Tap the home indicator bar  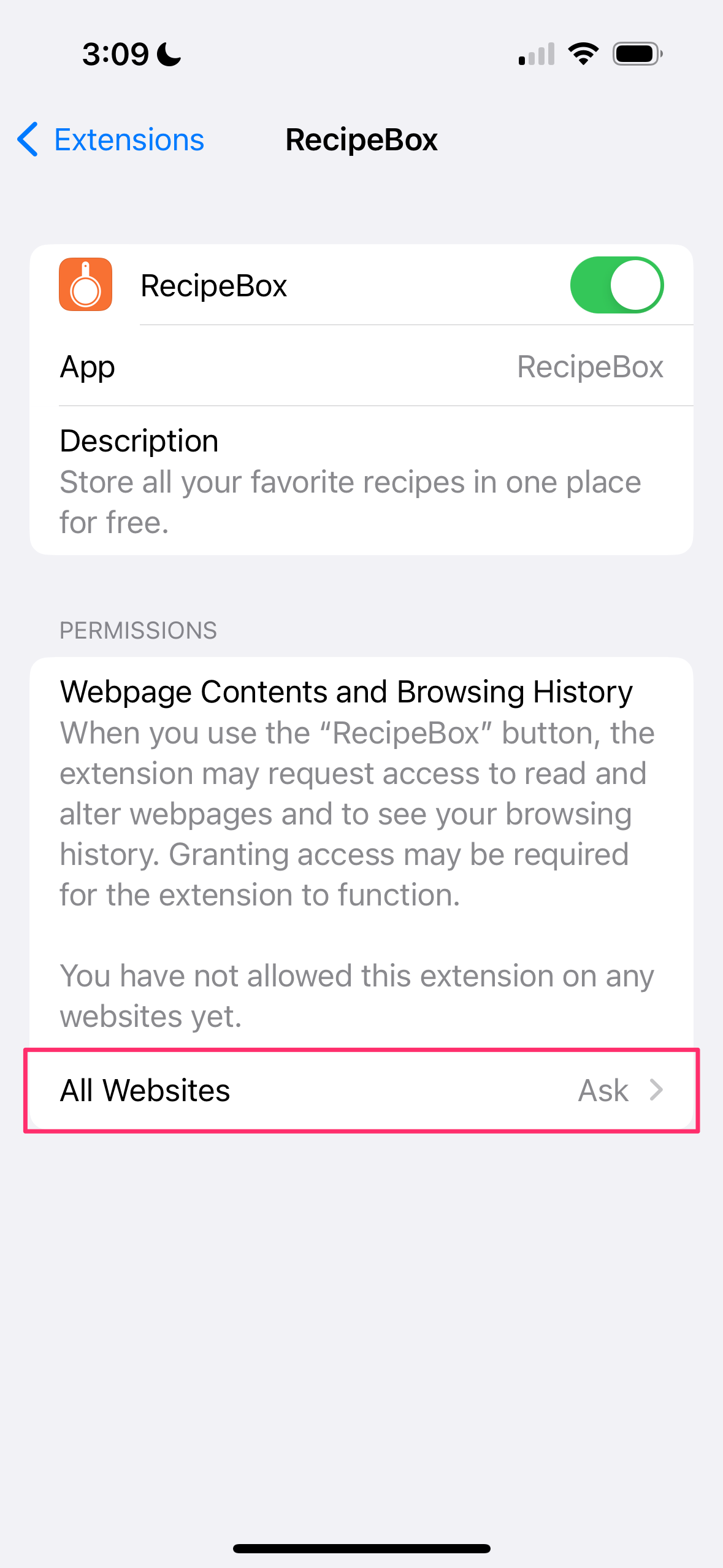(362, 1548)
